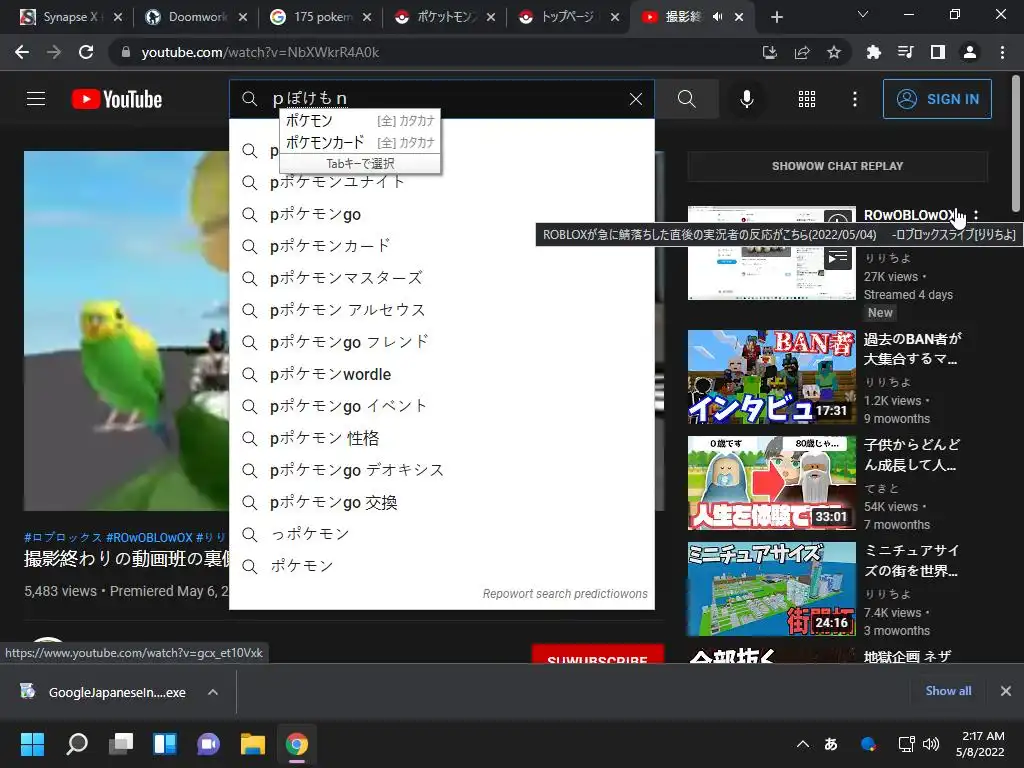
Task: Open downloaded GoogleJapaneseIn....exe file
Action: [x=103, y=692]
